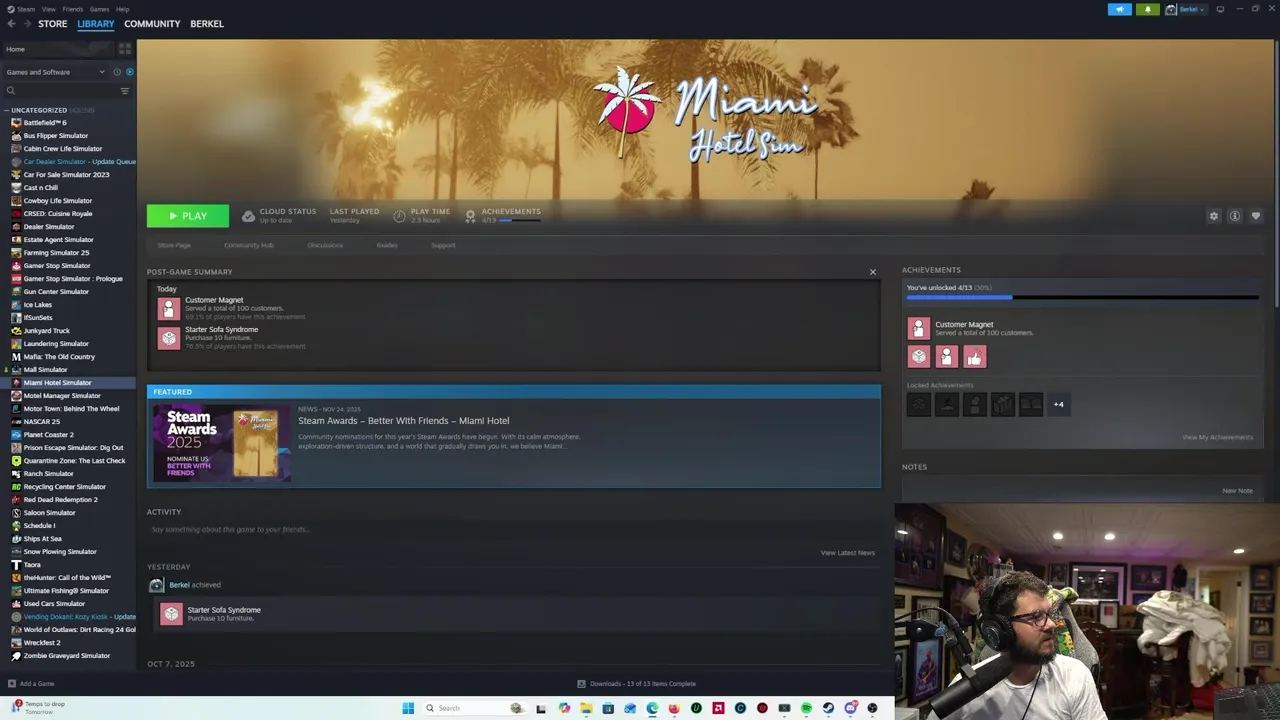Image resolution: width=1280 pixels, height=720 pixels.
Task: Switch to Big Picture mode monitor icon
Action: point(1220,9)
